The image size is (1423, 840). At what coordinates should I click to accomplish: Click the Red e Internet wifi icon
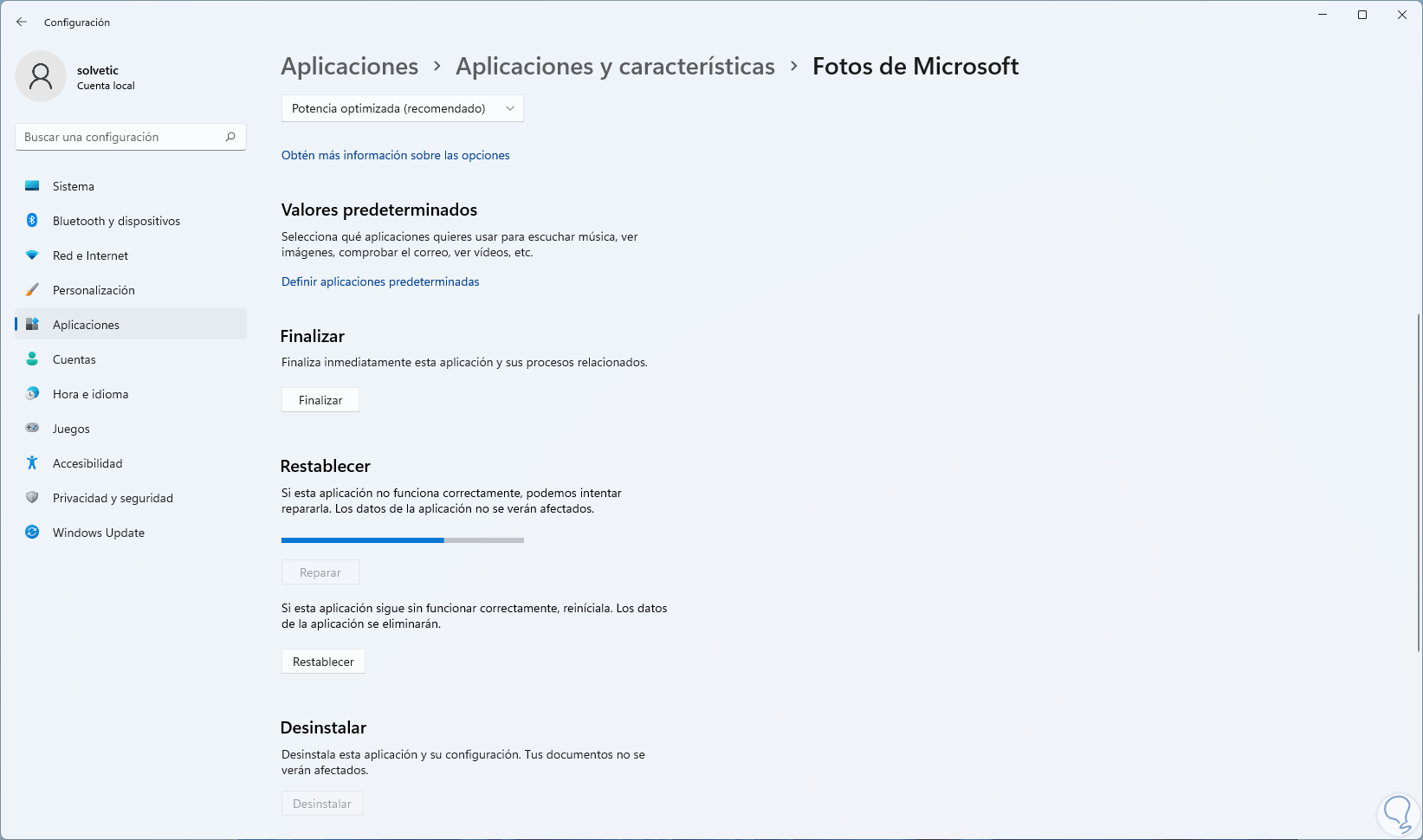[32, 255]
